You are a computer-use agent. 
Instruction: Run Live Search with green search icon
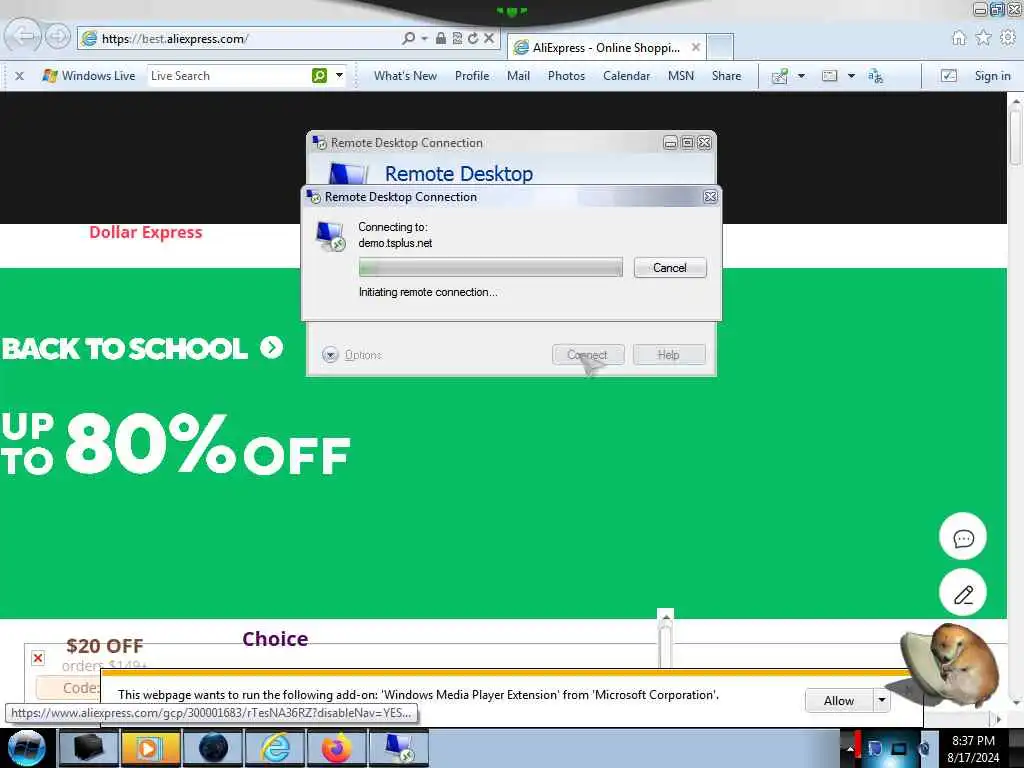(319, 76)
